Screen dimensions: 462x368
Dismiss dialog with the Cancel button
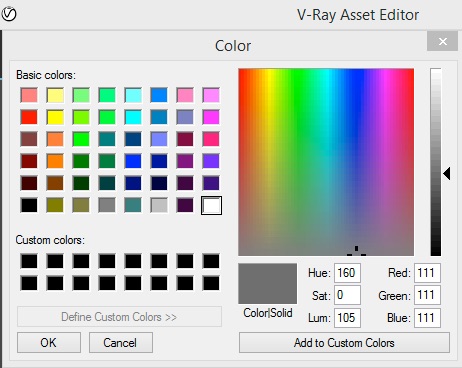[121, 342]
